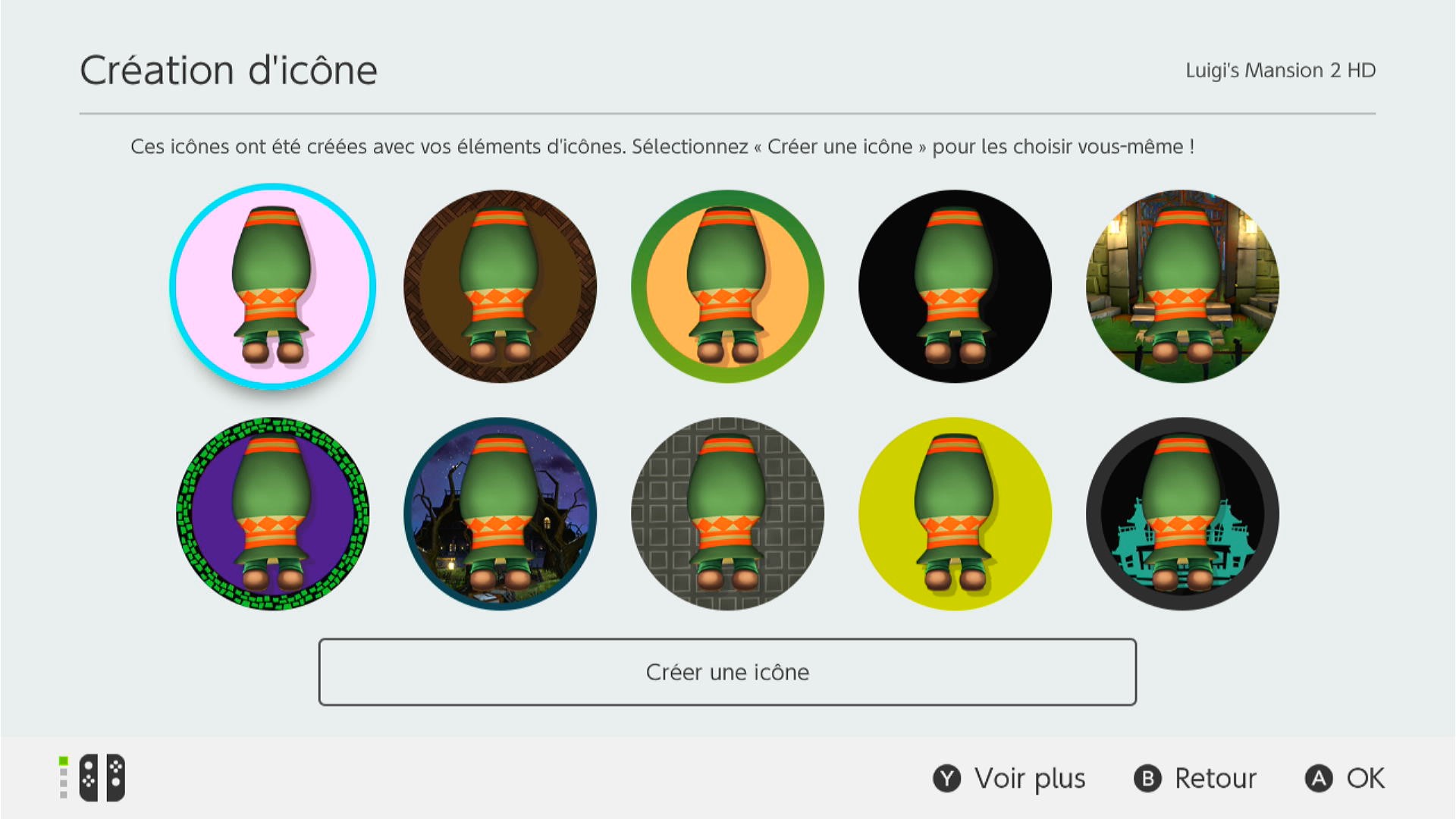The height and width of the screenshot is (819, 1456).
Task: Click the Y Voir plus option
Action: point(1009,779)
